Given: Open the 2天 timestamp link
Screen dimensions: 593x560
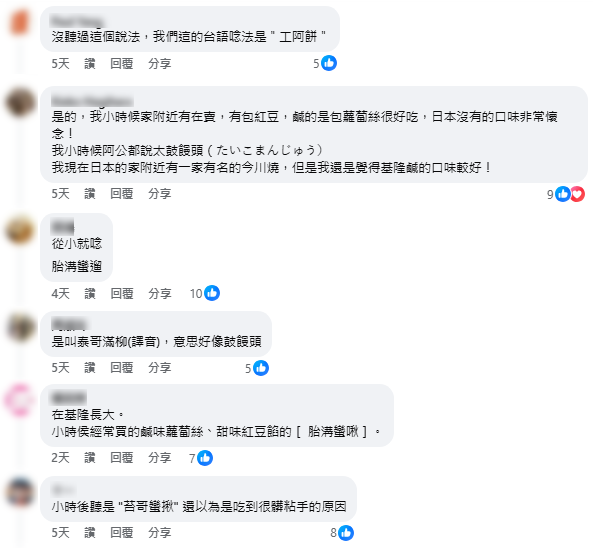Looking at the screenshot, I should (61, 458).
